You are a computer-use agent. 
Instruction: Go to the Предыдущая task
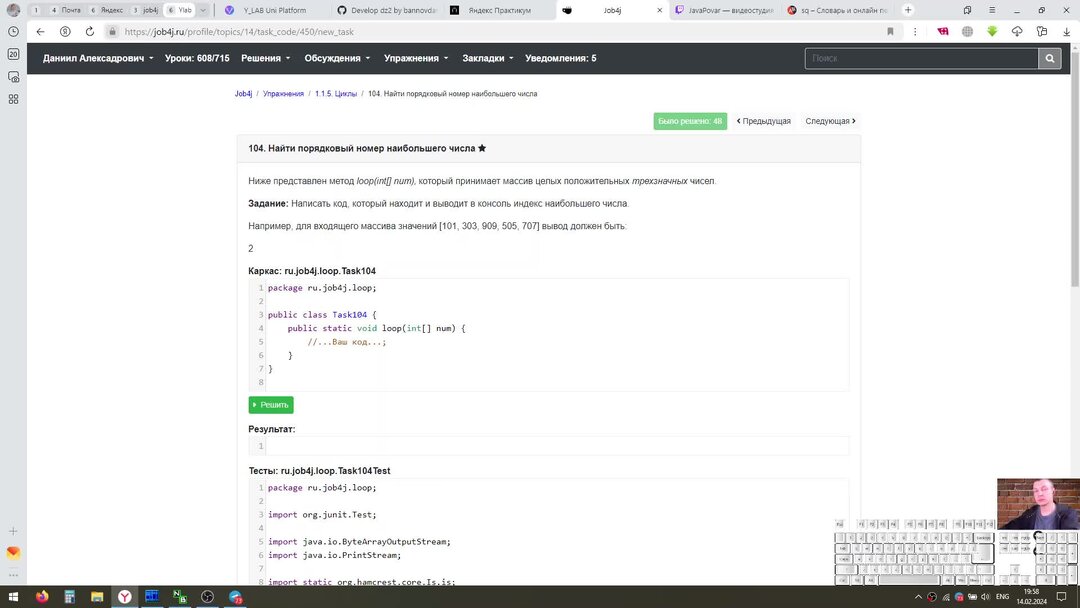[764, 121]
